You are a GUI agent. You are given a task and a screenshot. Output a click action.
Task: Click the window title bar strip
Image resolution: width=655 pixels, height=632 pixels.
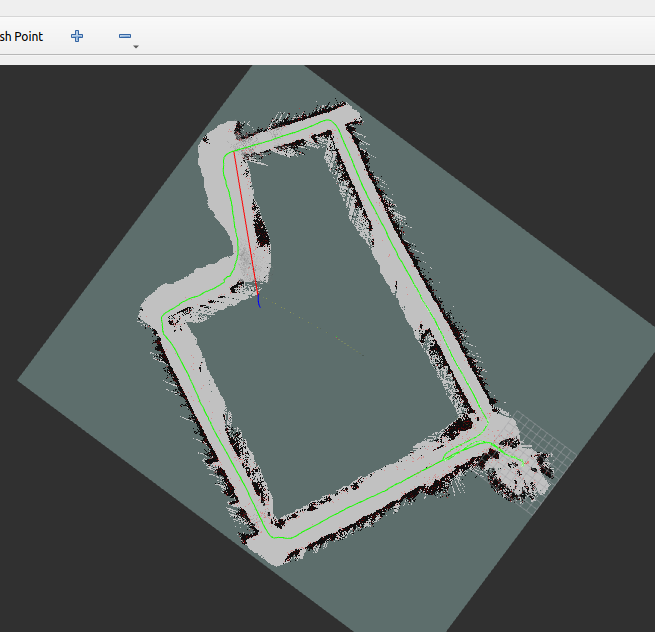pos(327,8)
